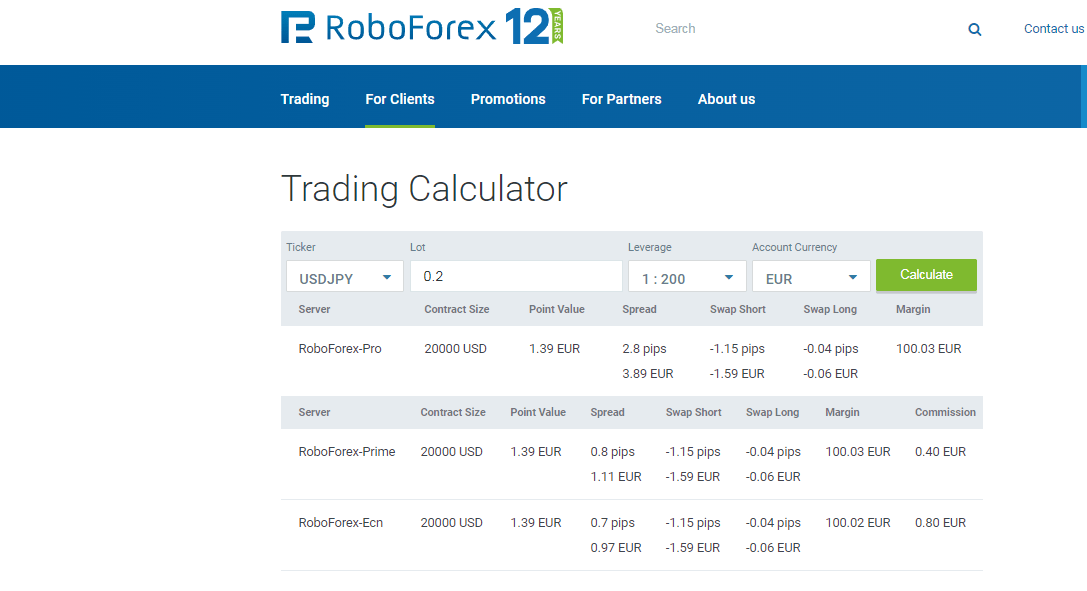
Task: Click the Commission column header
Action: (945, 412)
